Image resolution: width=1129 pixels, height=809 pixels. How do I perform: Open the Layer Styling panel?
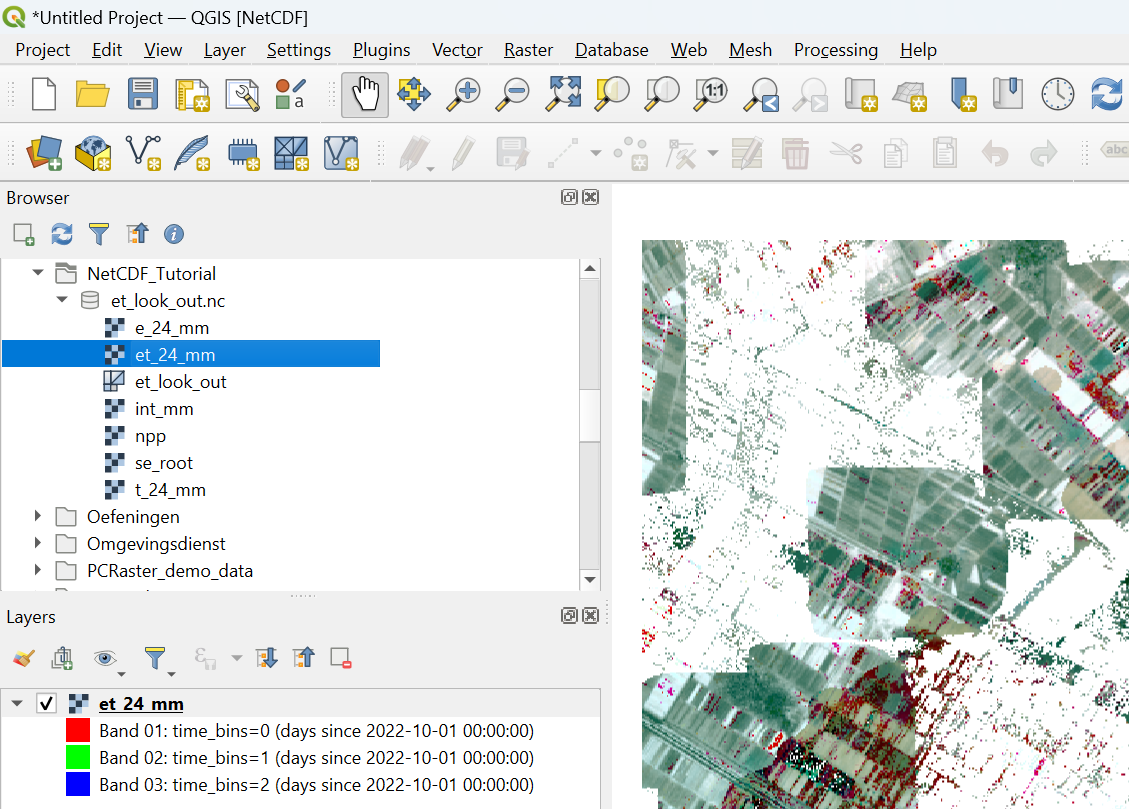[x=22, y=658]
